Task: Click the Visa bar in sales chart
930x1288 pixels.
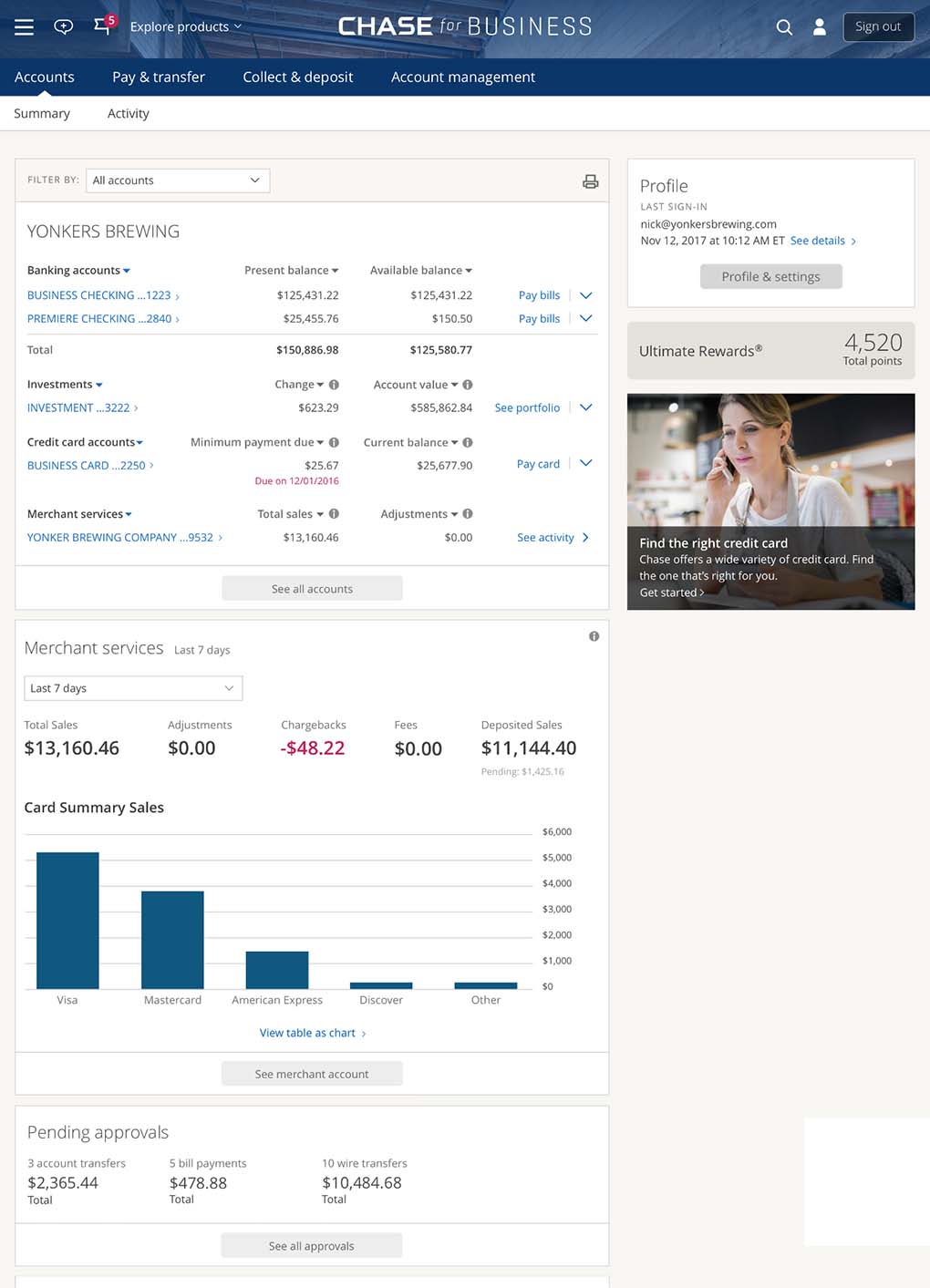Action: (x=67, y=921)
